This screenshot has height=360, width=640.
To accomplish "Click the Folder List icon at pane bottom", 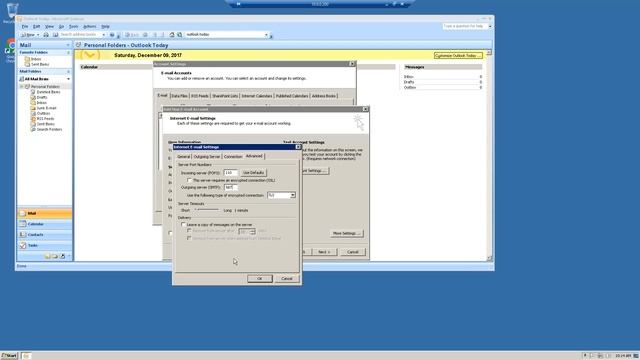I will click(55, 256).
